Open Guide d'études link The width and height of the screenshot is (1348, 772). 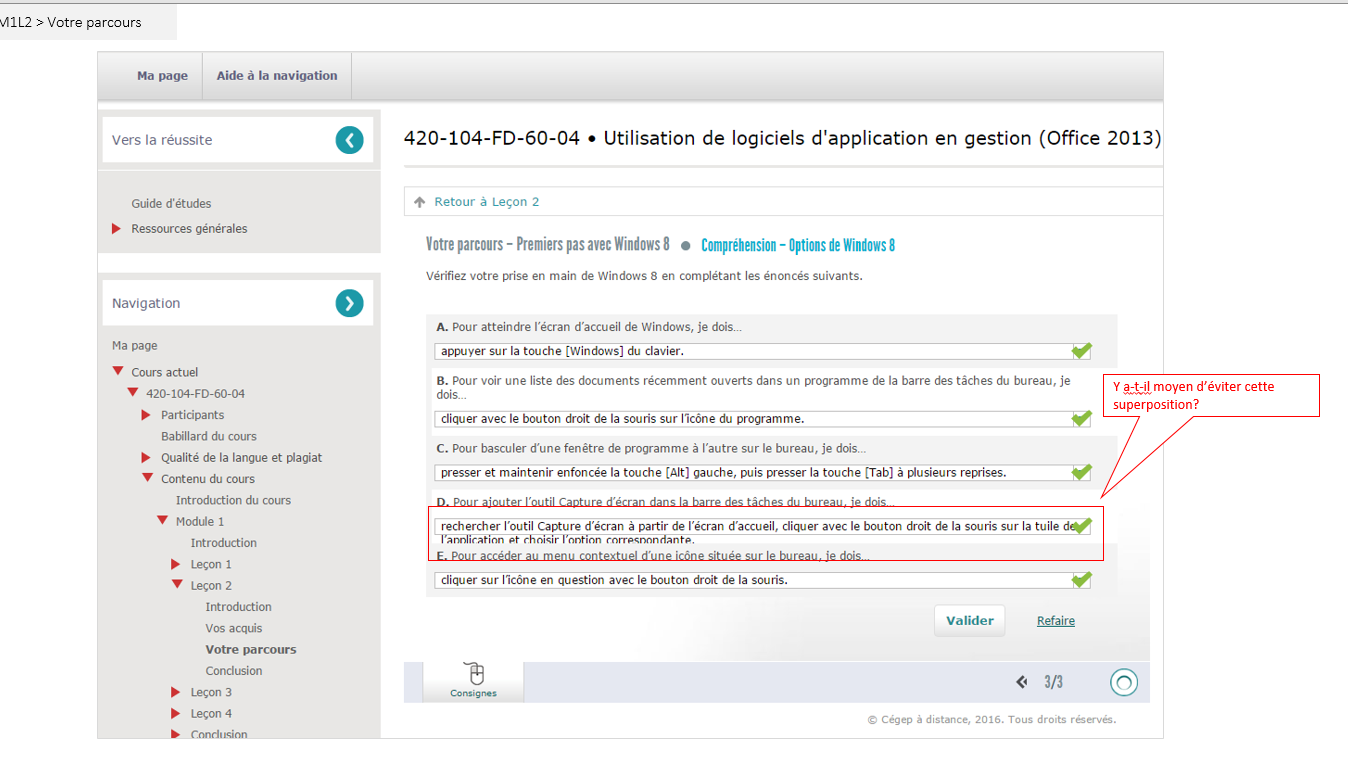(x=171, y=204)
